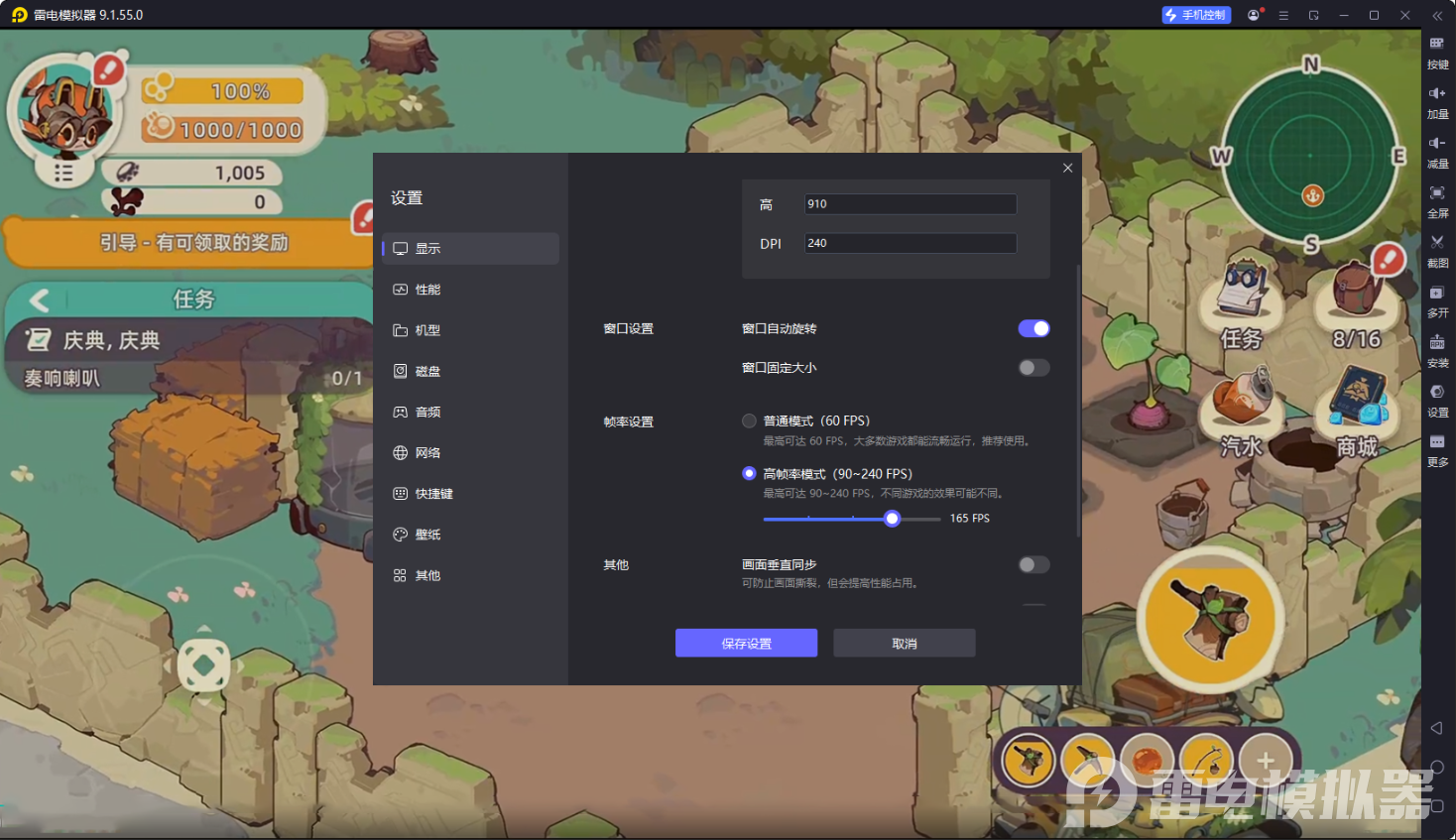Click the 保存设置 button

click(x=746, y=643)
